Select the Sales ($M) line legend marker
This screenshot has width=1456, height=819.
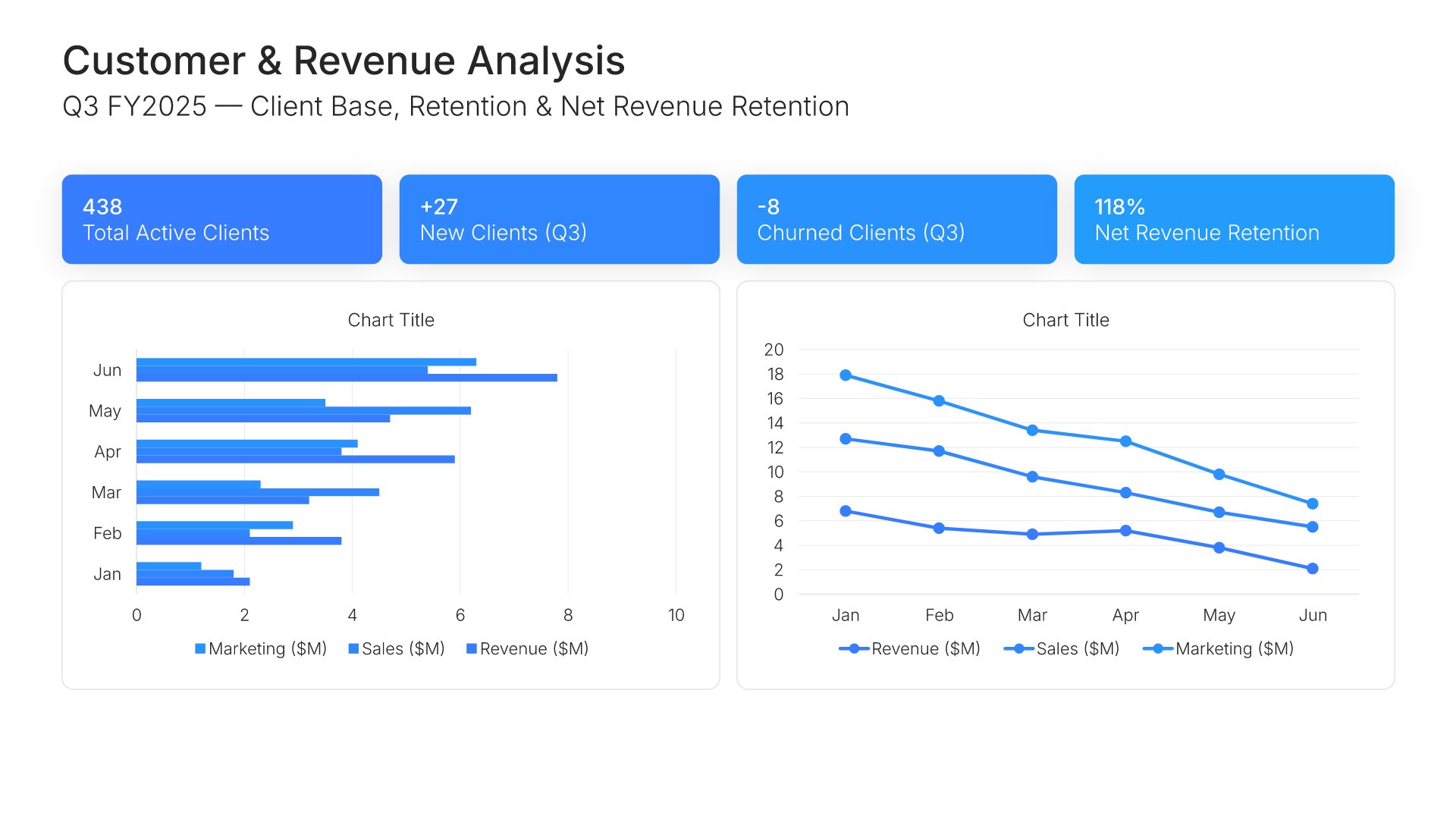(x=1019, y=649)
